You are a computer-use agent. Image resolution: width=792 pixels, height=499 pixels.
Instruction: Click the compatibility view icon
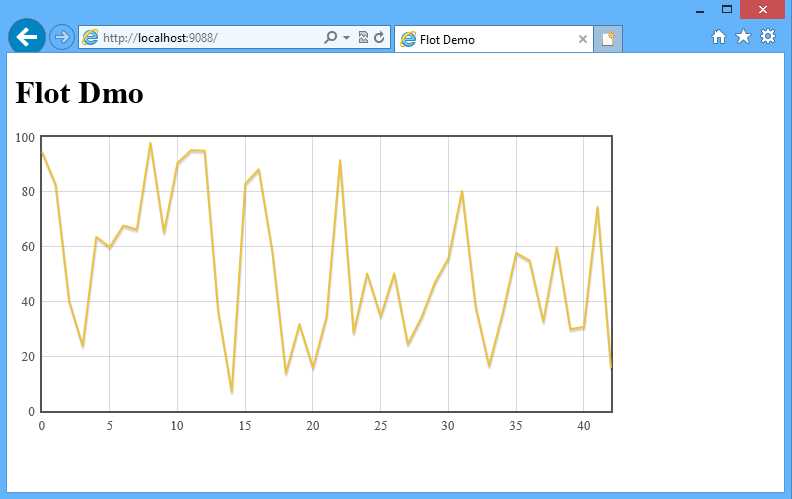pyautogui.click(x=363, y=37)
